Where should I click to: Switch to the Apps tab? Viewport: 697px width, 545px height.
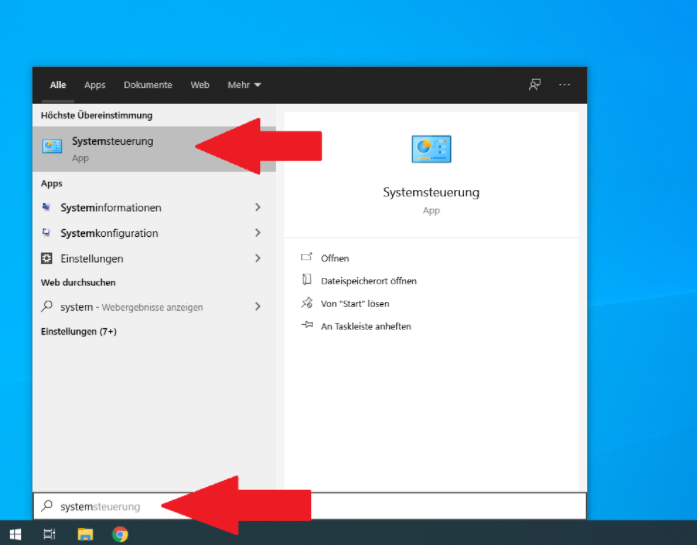pos(95,85)
